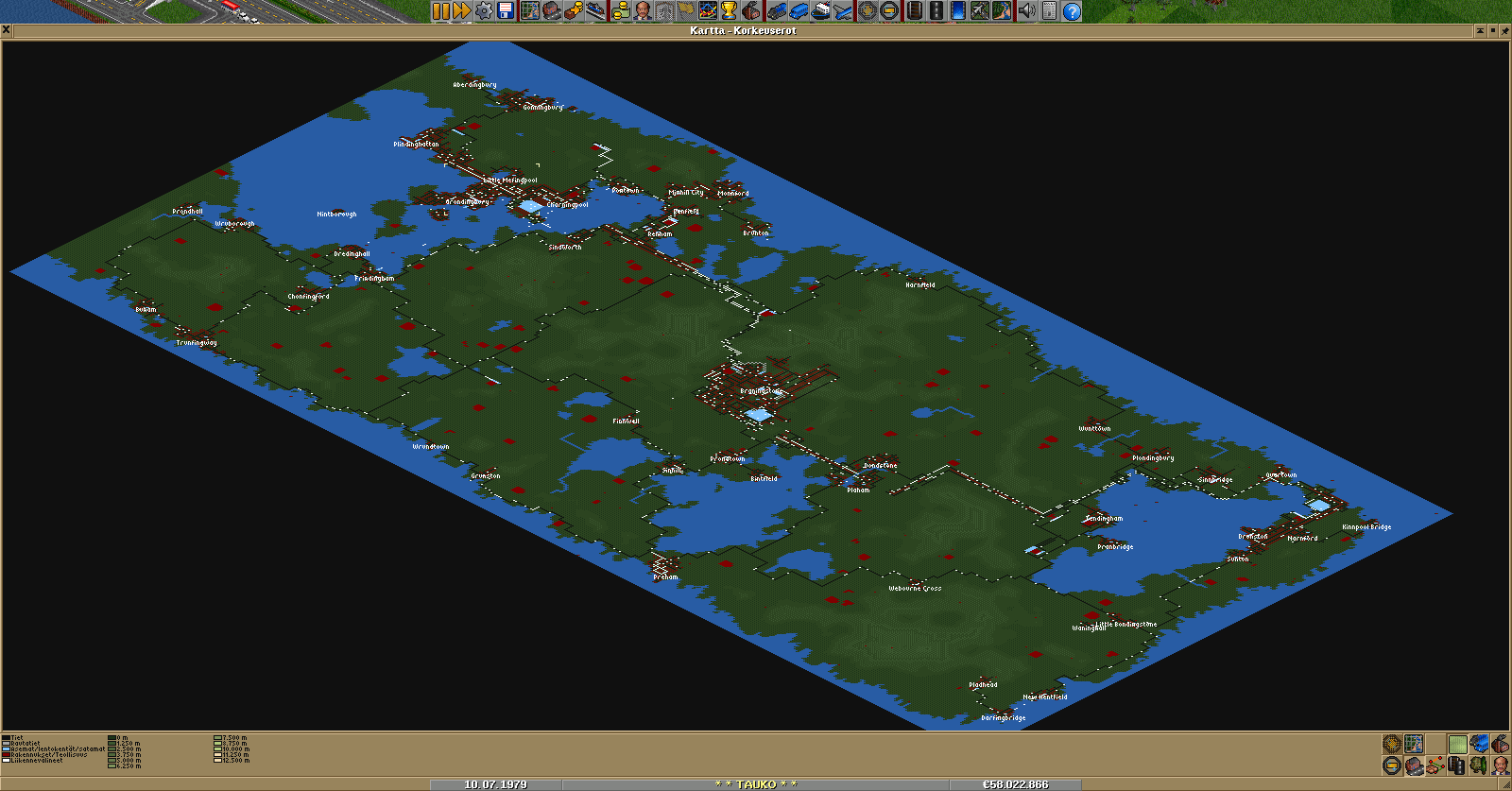This screenshot has width=1512, height=791.
Task: Click the Liikennevälineet legend entry
Action: (32, 760)
